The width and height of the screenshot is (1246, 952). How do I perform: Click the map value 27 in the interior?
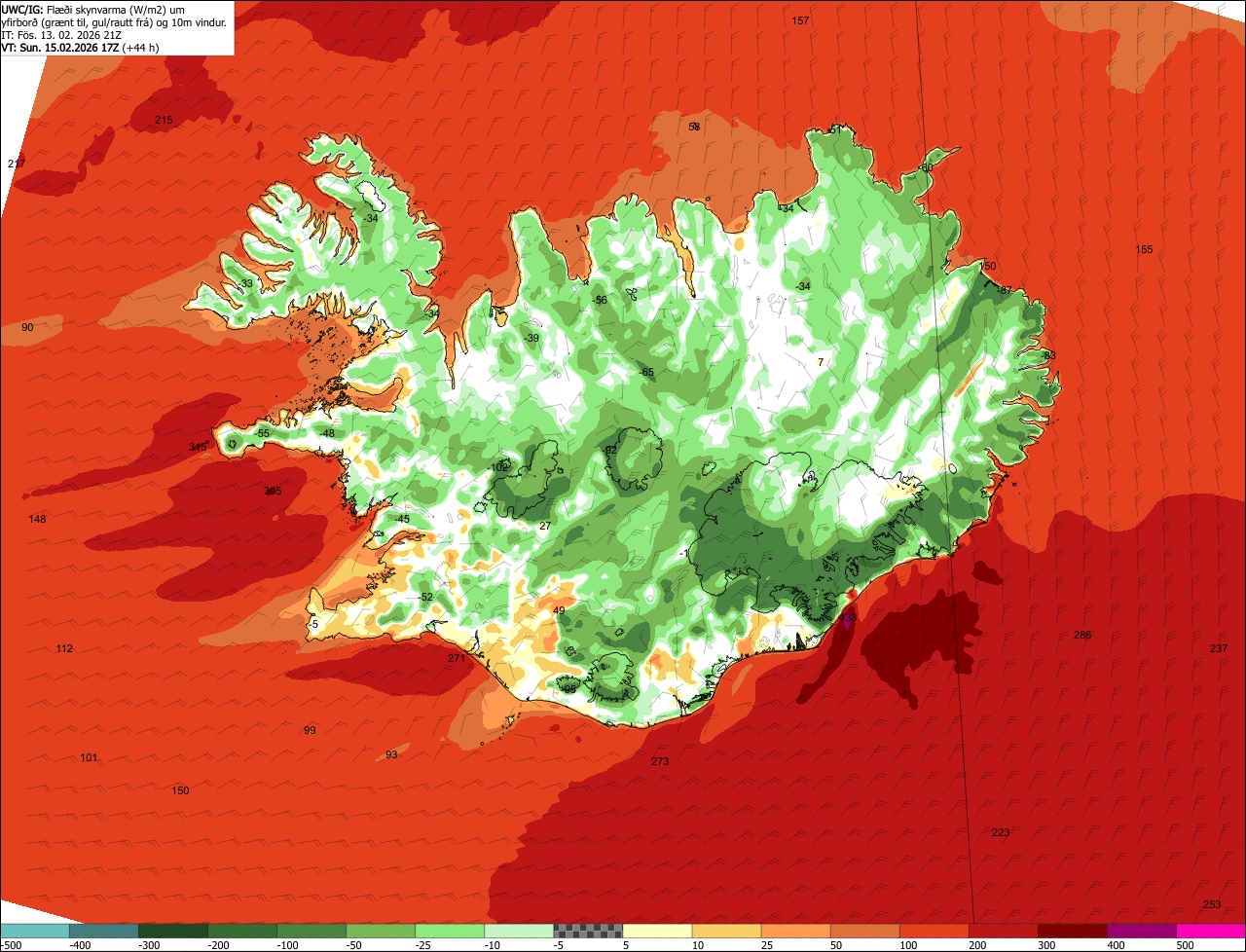tap(545, 526)
